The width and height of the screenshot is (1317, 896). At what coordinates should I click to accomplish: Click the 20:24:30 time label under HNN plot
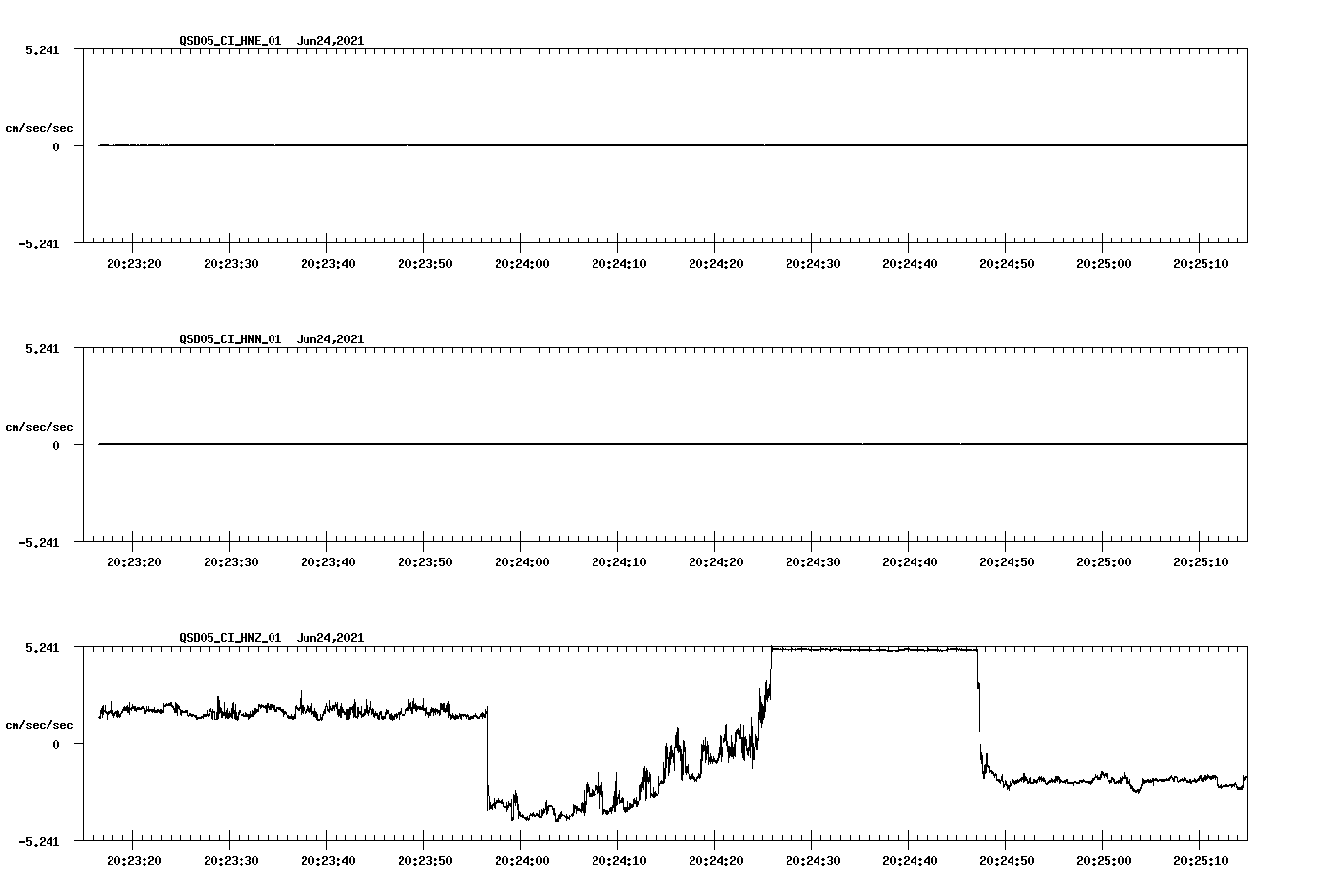813,562
